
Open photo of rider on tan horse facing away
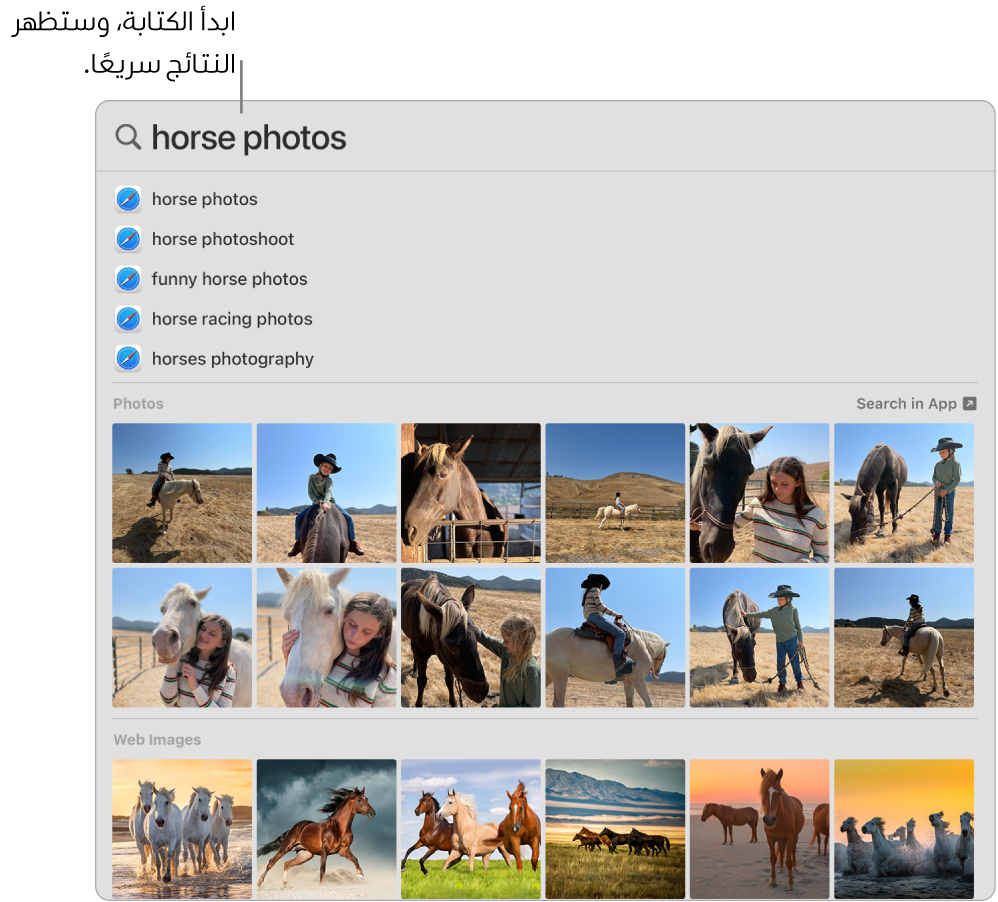(904, 638)
